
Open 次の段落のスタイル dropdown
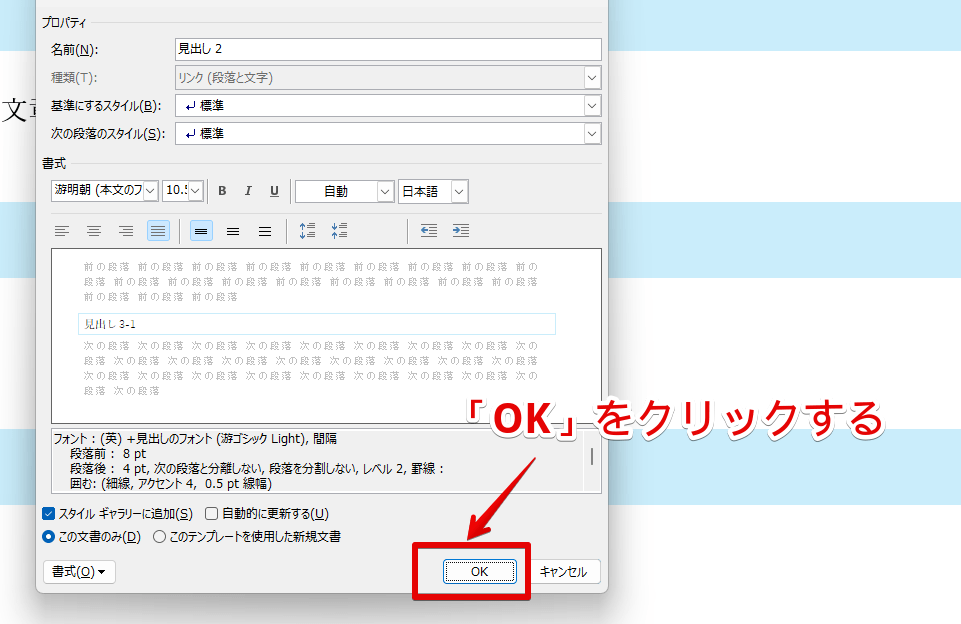click(x=592, y=134)
